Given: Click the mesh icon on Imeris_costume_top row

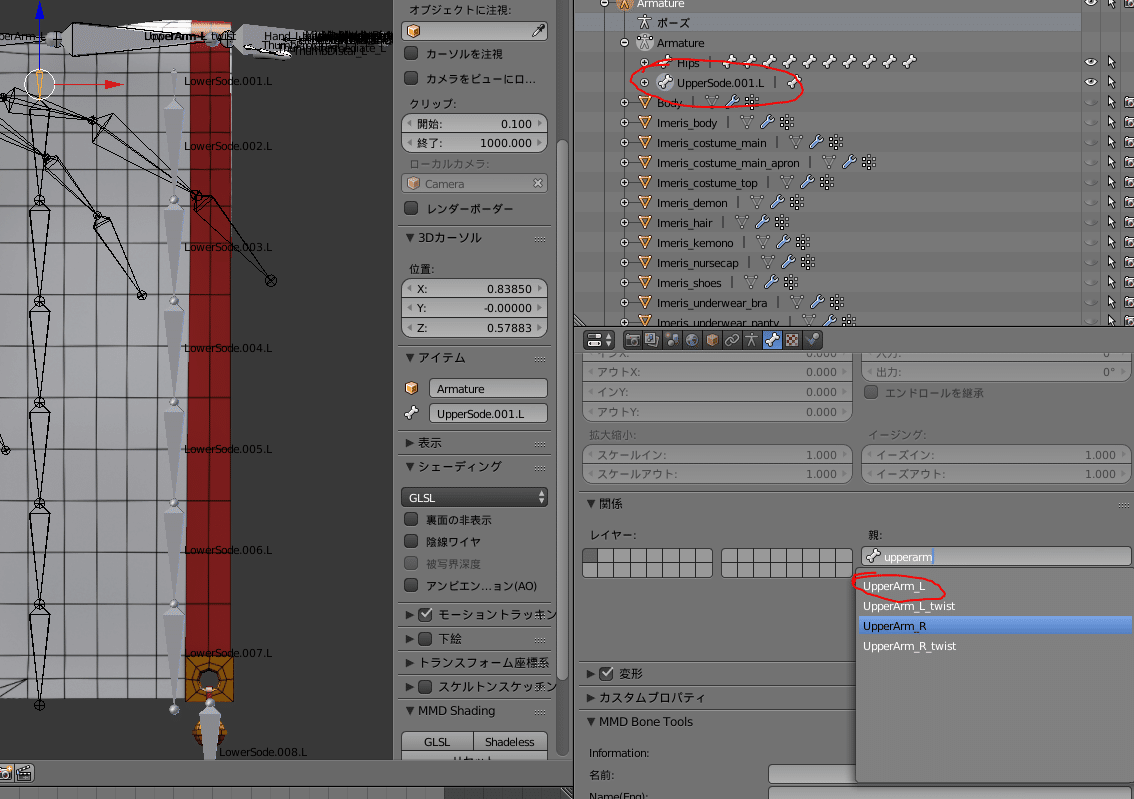Looking at the screenshot, I should click(787, 183).
